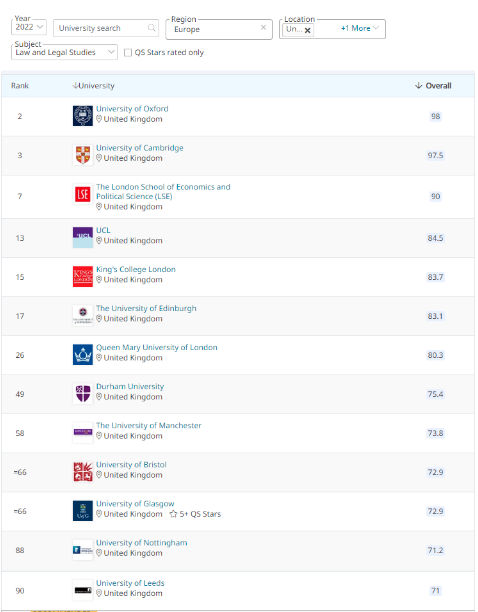478x612 pixels.
Task: Open the Year 2022 dropdown
Action: (x=29, y=27)
